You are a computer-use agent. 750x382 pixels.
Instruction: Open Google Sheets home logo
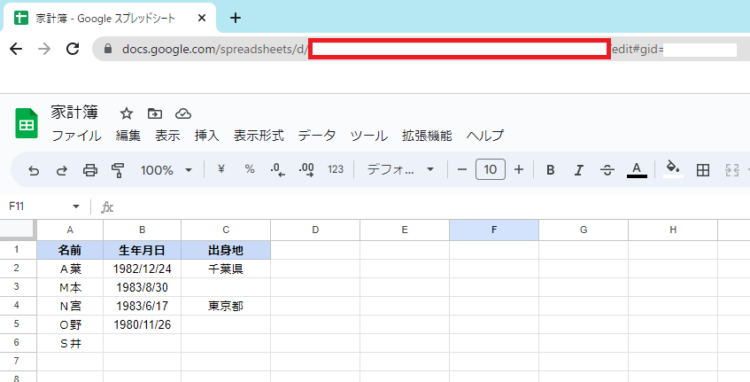(x=26, y=123)
